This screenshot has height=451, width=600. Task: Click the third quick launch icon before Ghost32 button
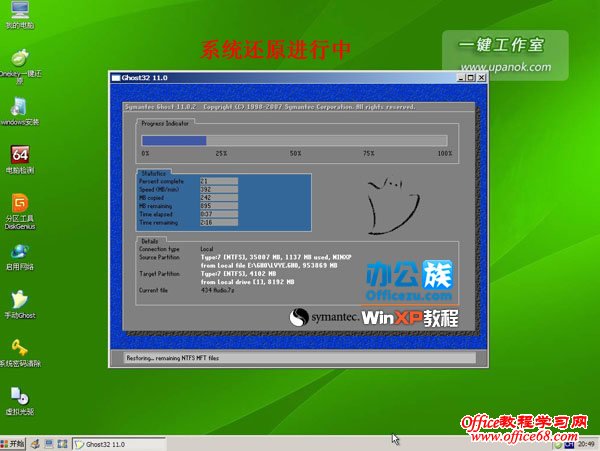click(62, 444)
